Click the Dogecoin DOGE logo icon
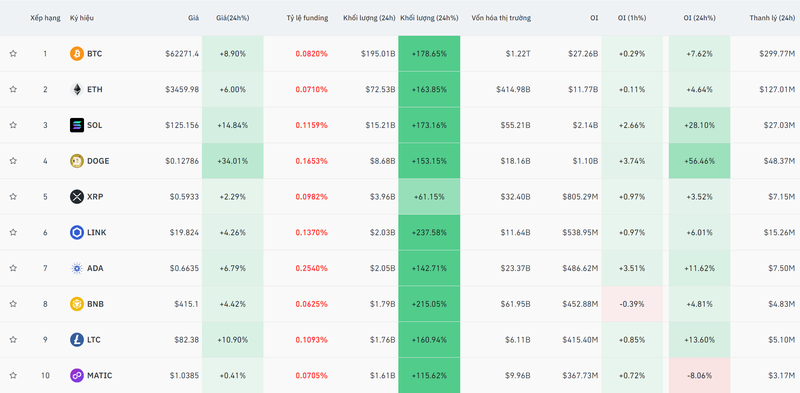The width and height of the screenshot is (800, 393). [77, 161]
